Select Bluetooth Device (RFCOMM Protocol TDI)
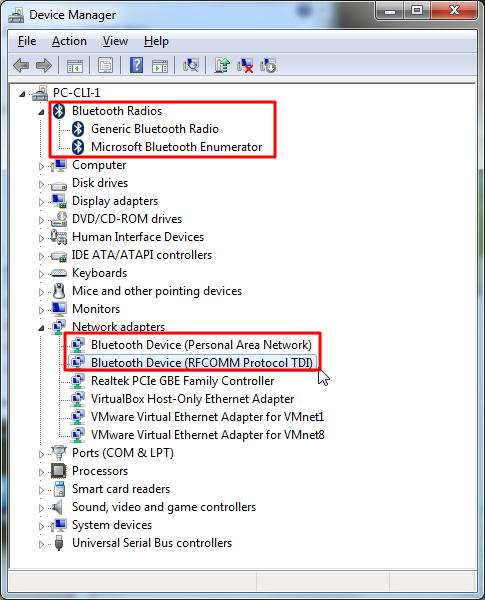 tap(202, 363)
